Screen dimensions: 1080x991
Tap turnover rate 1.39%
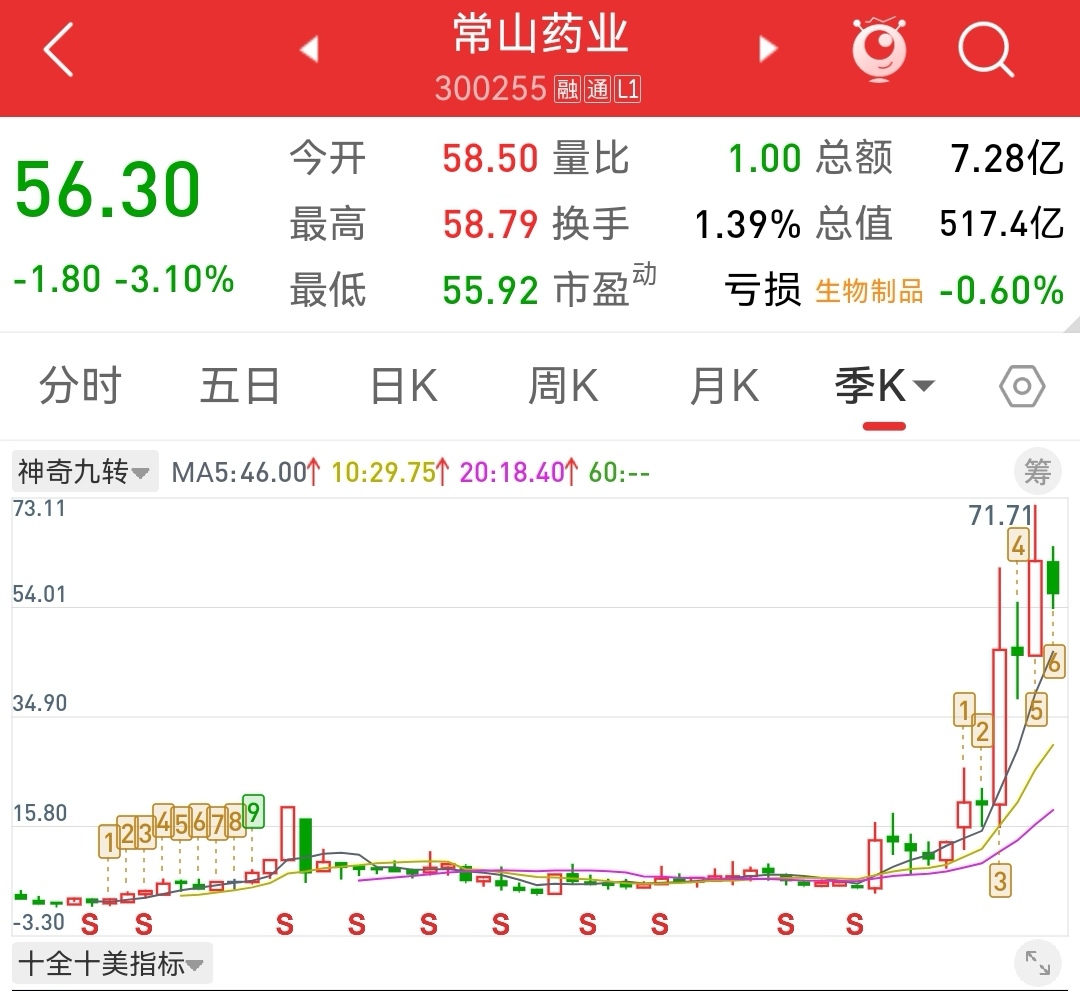748,225
